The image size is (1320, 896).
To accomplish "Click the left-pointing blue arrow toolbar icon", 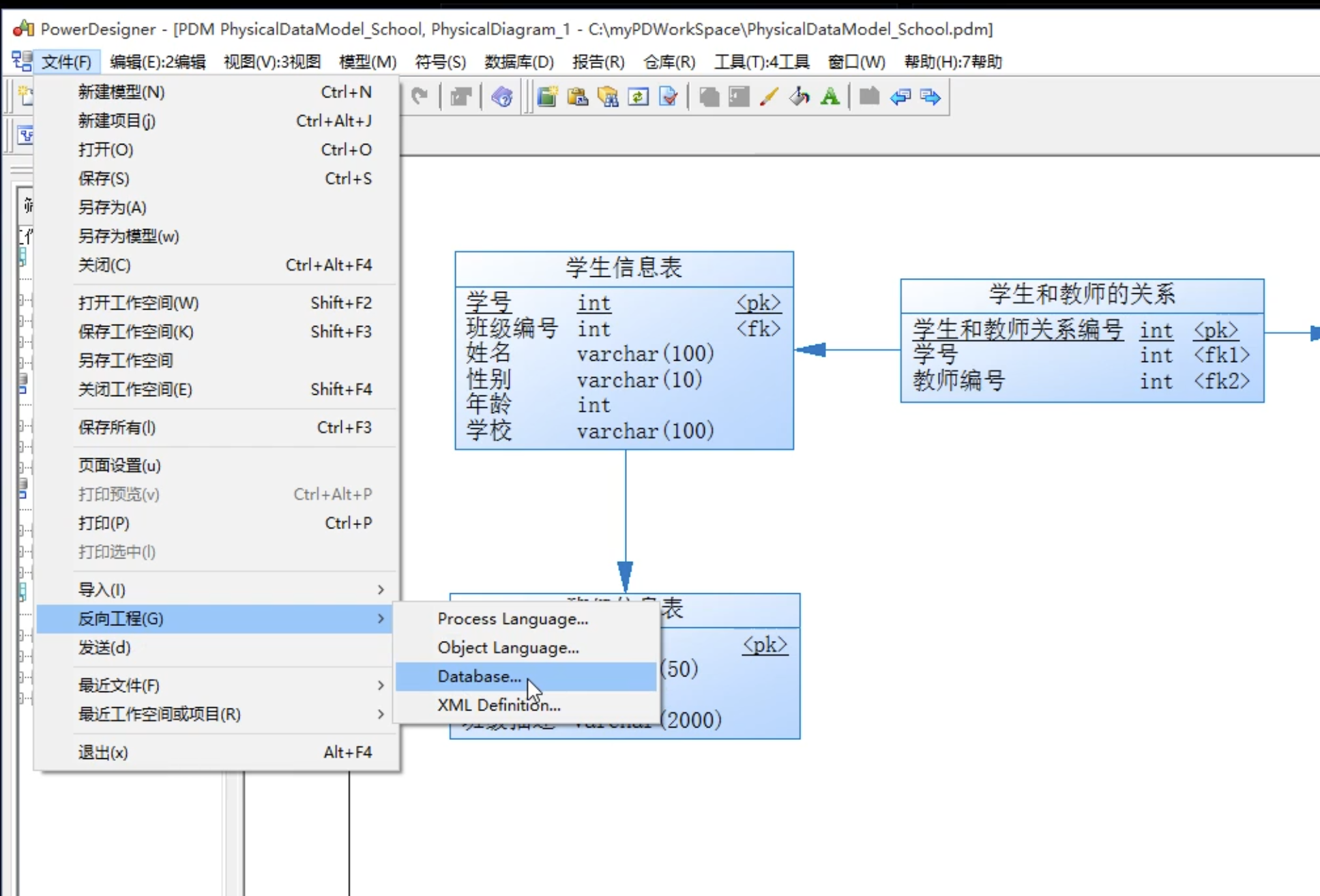I will [900, 97].
